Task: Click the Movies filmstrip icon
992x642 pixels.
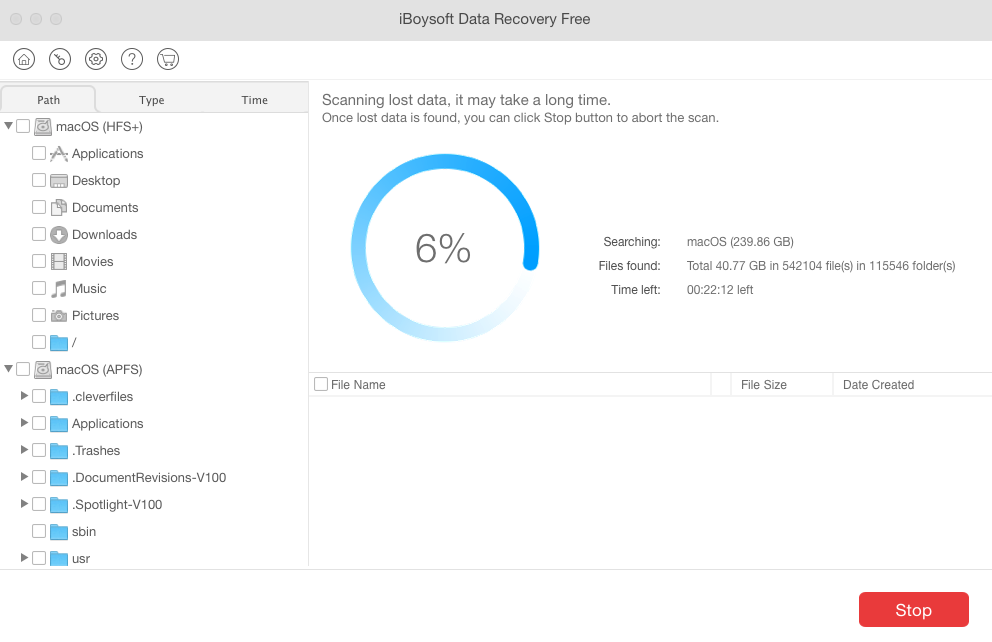Action: click(59, 262)
